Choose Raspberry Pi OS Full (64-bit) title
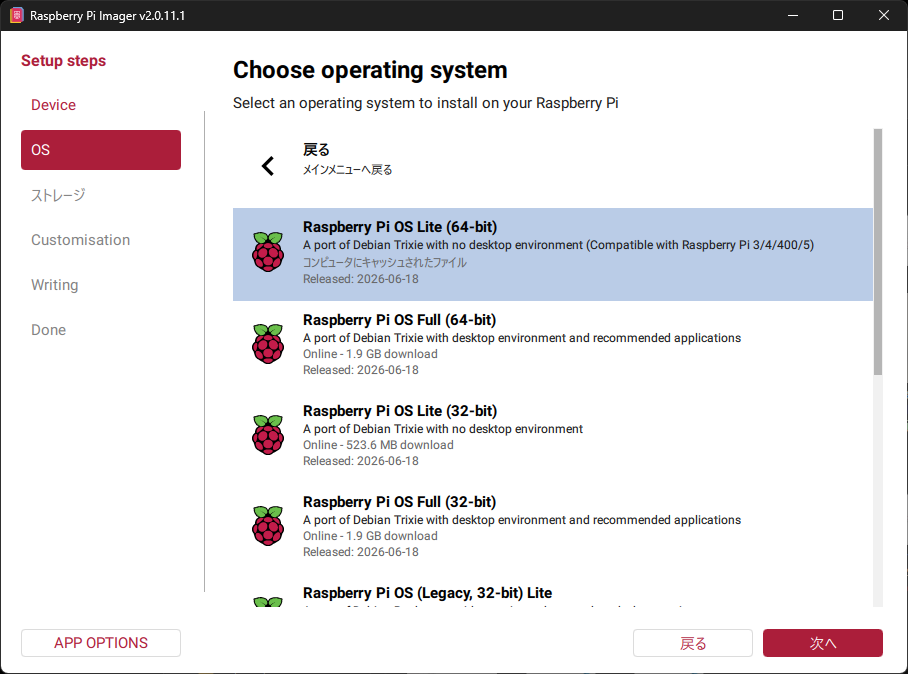This screenshot has width=908, height=674. [400, 320]
